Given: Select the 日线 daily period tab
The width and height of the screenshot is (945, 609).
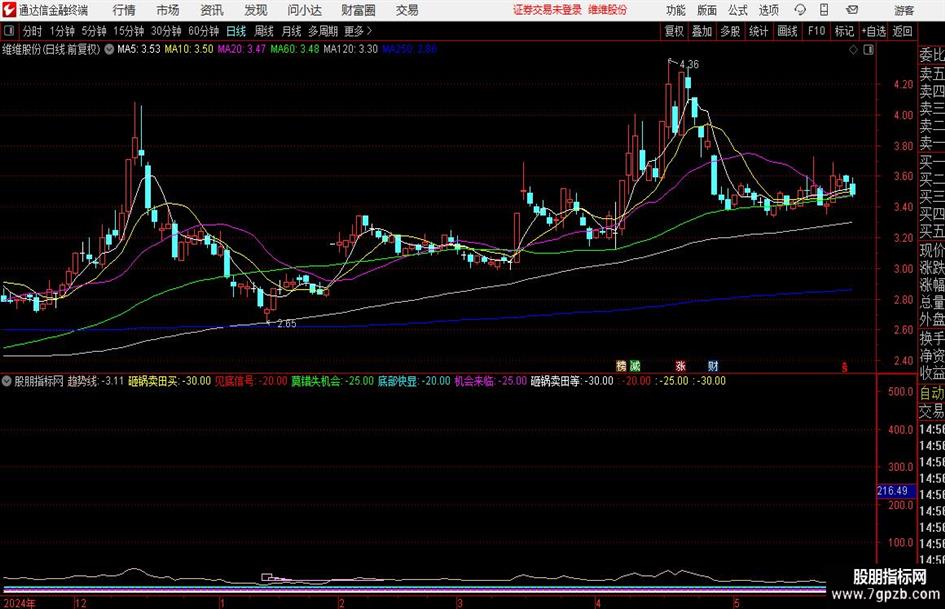Looking at the screenshot, I should (x=236, y=31).
